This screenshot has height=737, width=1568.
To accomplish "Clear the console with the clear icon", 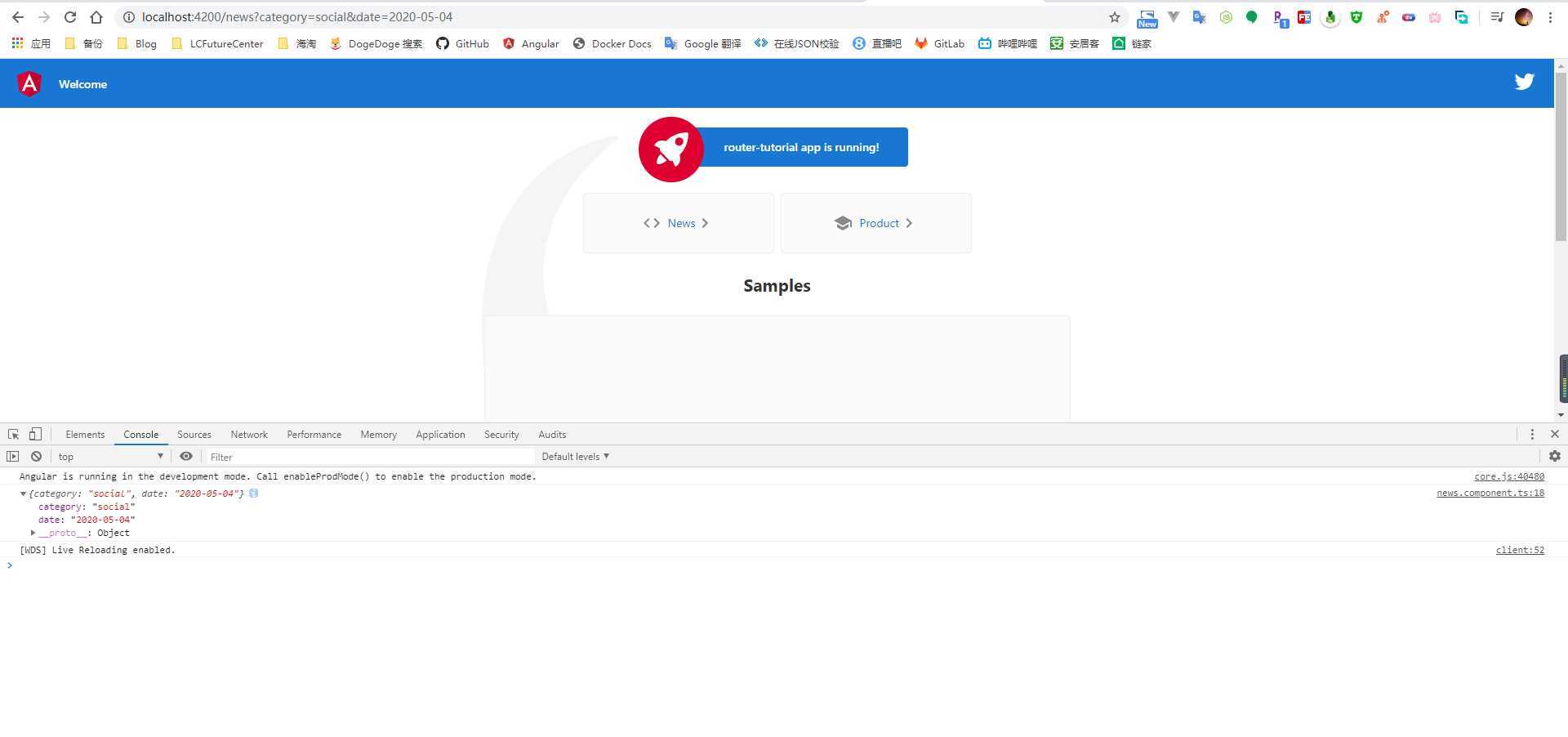I will click(36, 456).
